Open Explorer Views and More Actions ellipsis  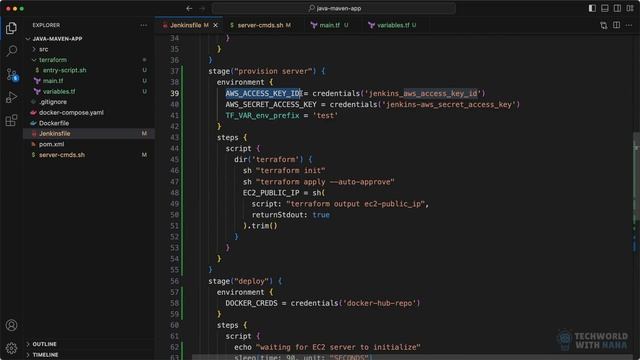(x=144, y=25)
